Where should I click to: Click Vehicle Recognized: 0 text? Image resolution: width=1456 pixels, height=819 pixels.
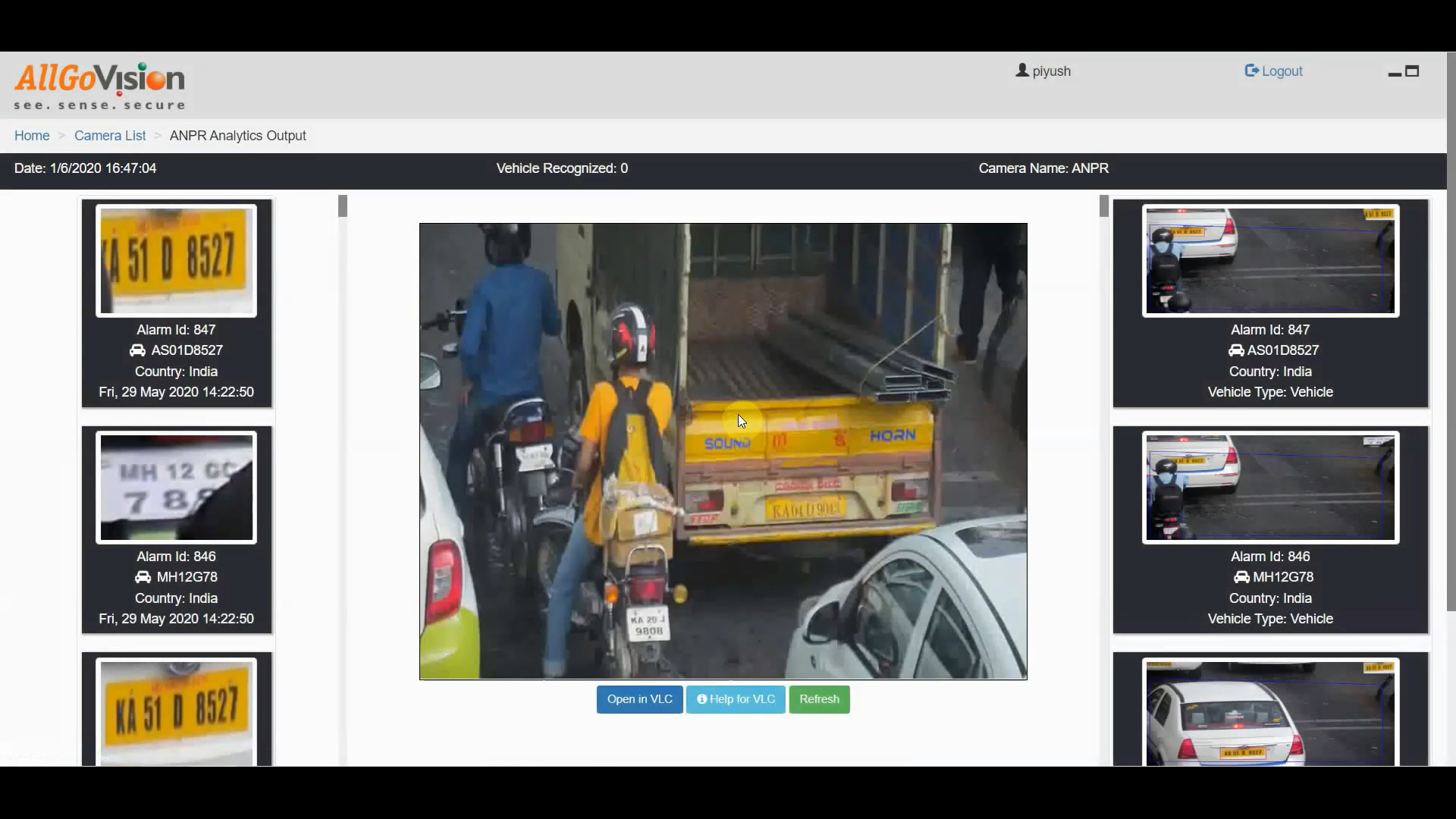[562, 168]
